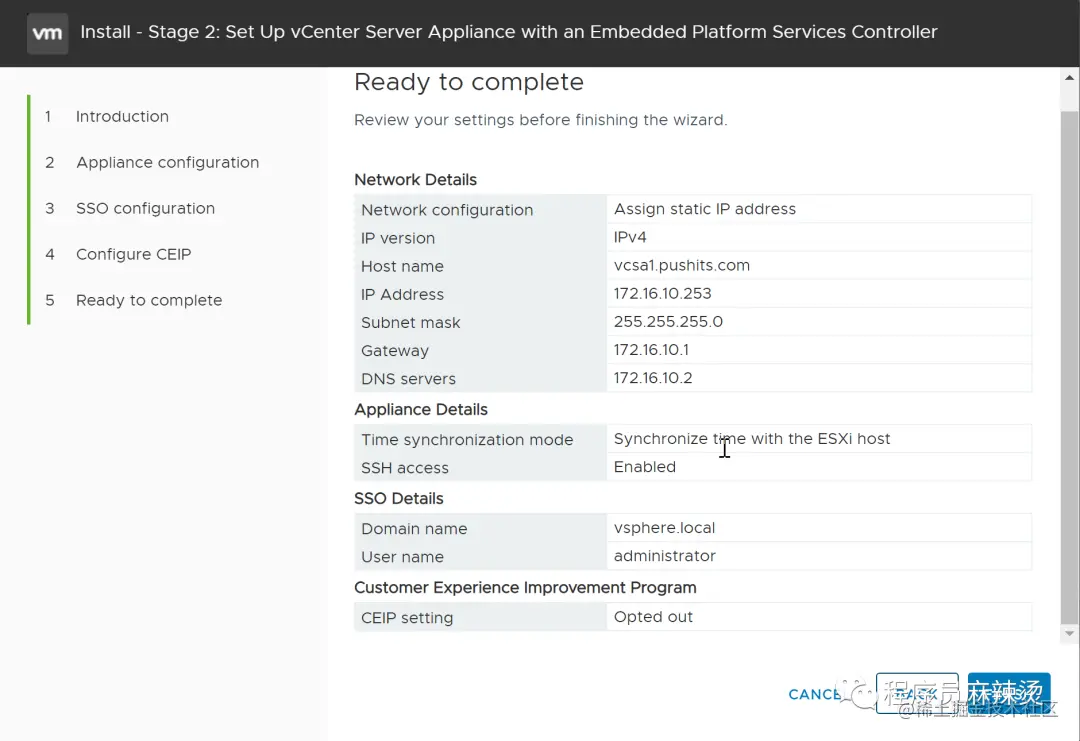Go to step 1 Introduction
1080x741 pixels.
[122, 116]
